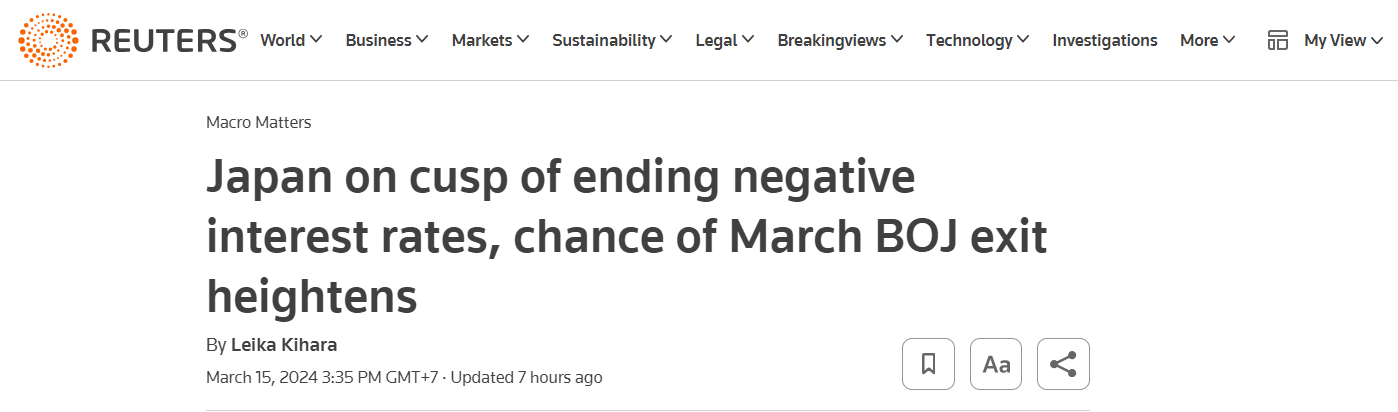Expand the More navigation menu
Image resolution: width=1398 pixels, height=412 pixels.
point(1207,40)
